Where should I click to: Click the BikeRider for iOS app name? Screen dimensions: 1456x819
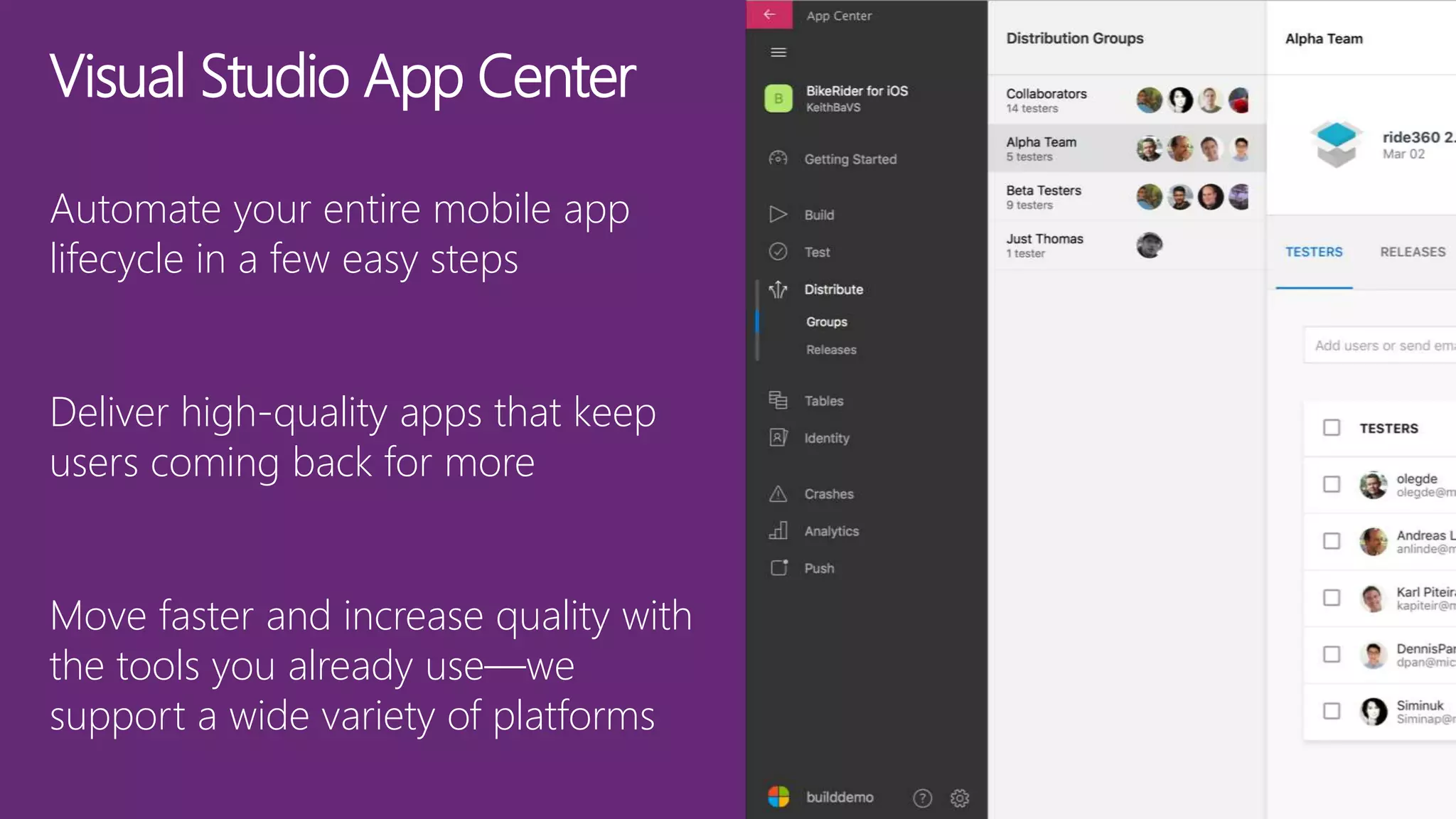coord(857,91)
